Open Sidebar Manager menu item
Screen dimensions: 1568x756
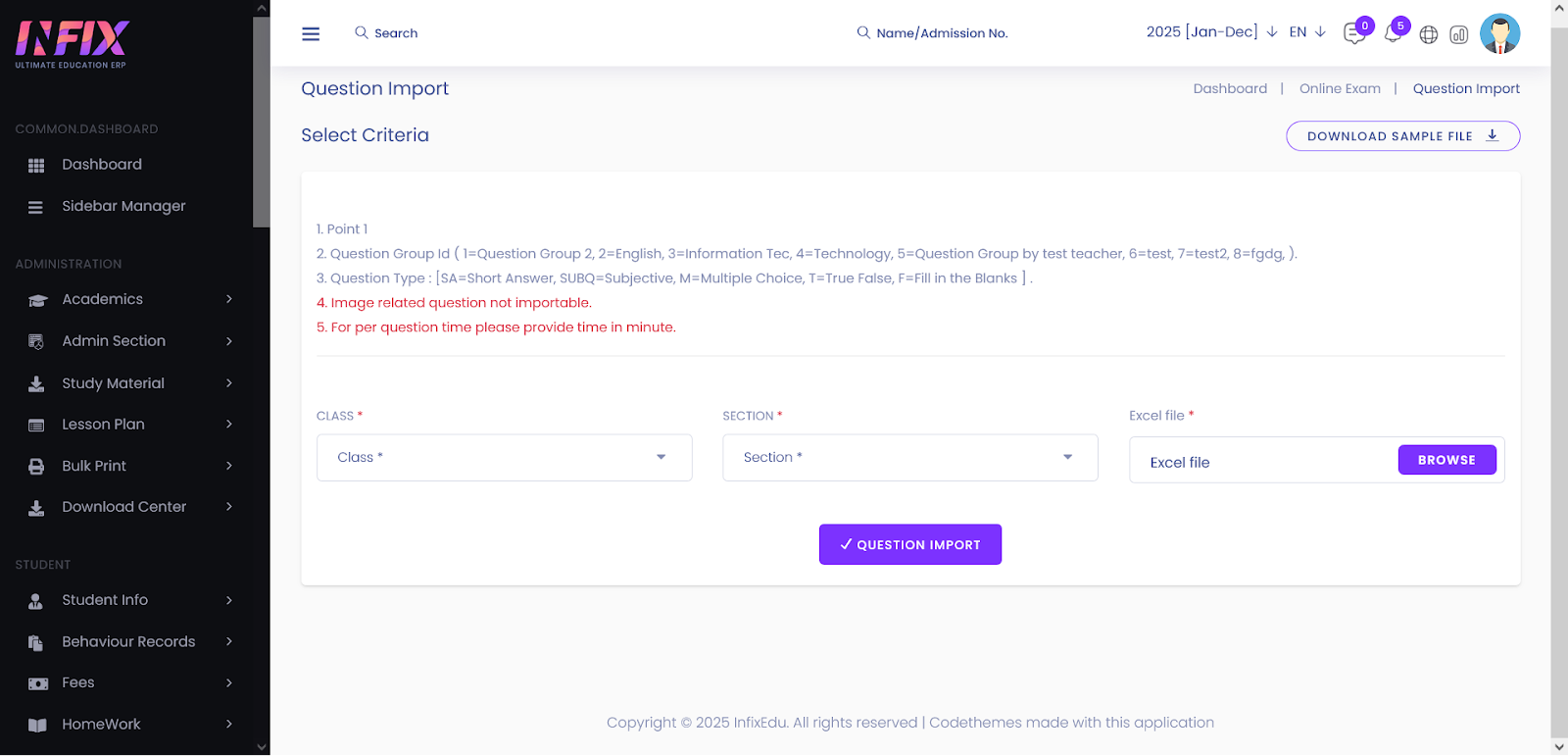click(123, 206)
